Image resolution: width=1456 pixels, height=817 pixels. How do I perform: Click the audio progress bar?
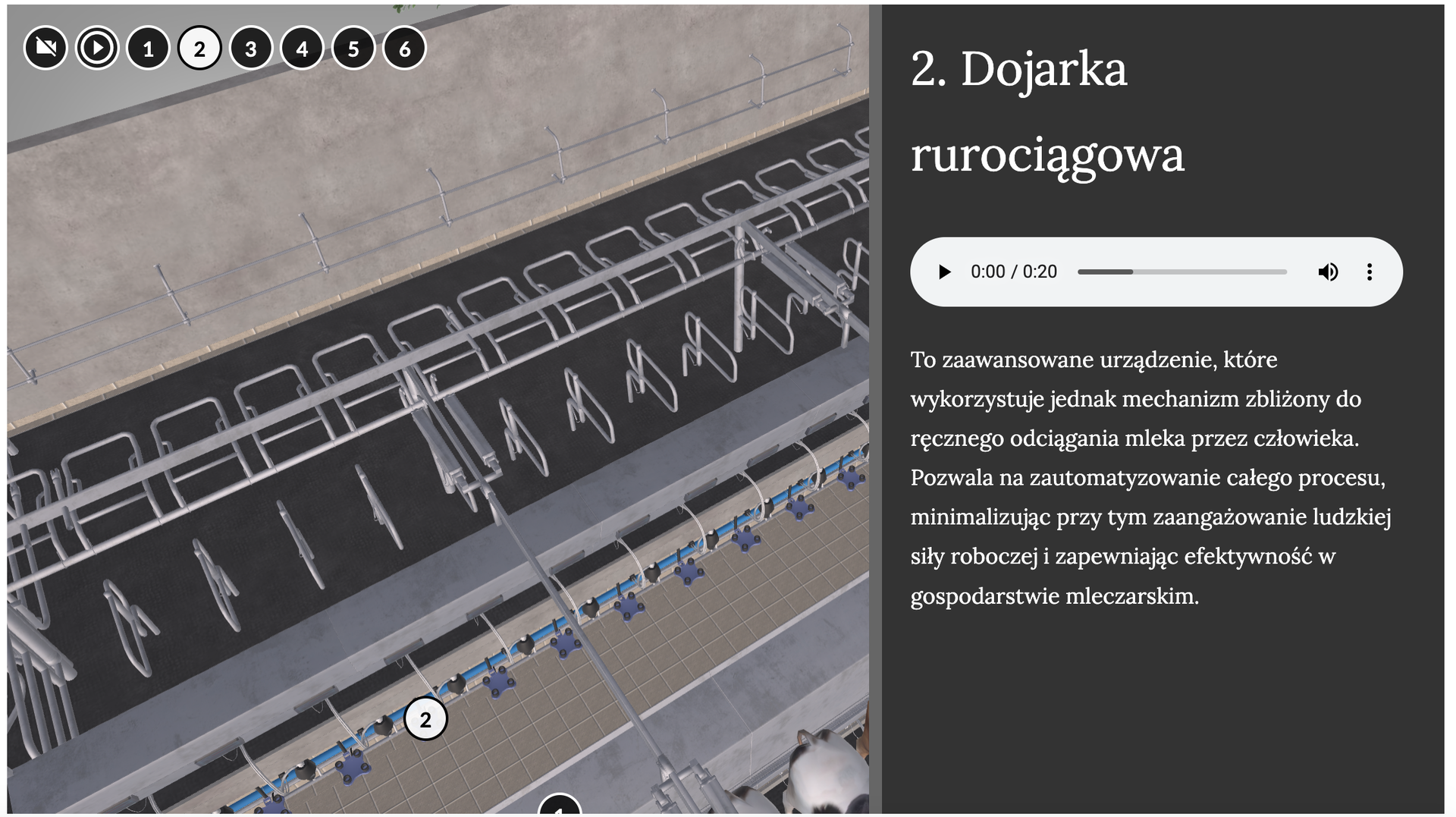1182,272
